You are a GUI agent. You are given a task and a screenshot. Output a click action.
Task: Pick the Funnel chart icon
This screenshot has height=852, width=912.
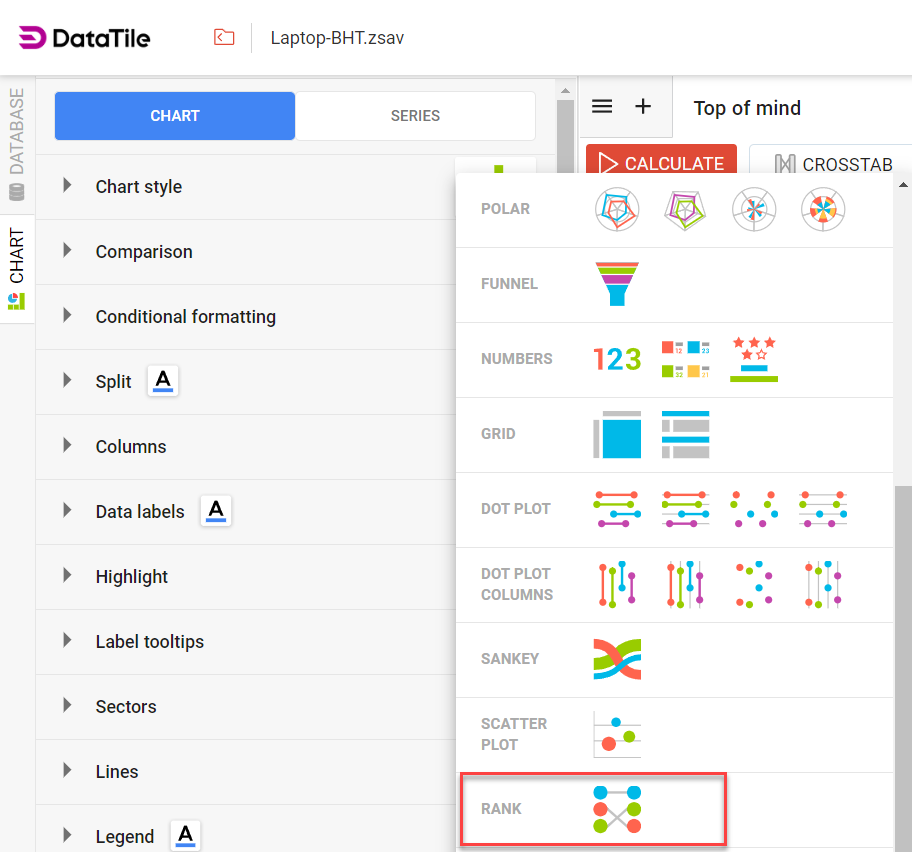click(x=616, y=284)
